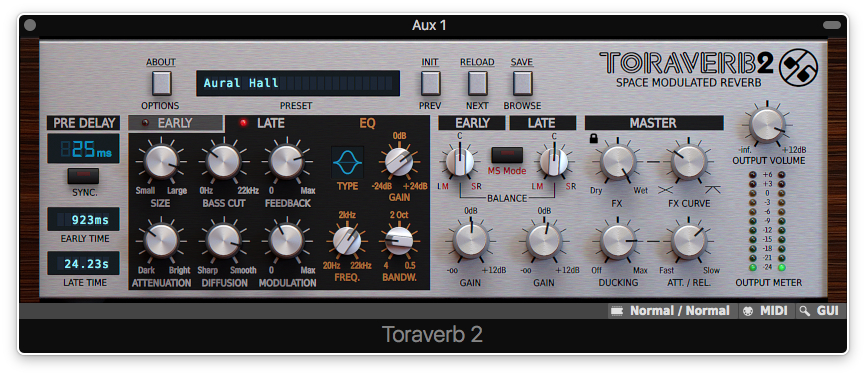Click the GUI button in status bar
866x376 pixels.
pyautogui.click(x=821, y=311)
